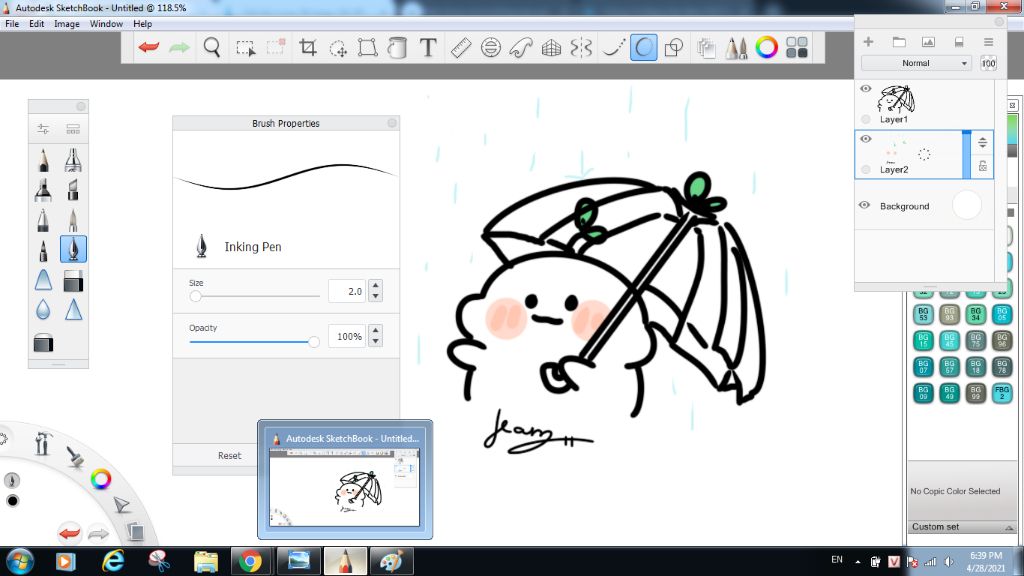Open the Edit menu

[x=37, y=24]
